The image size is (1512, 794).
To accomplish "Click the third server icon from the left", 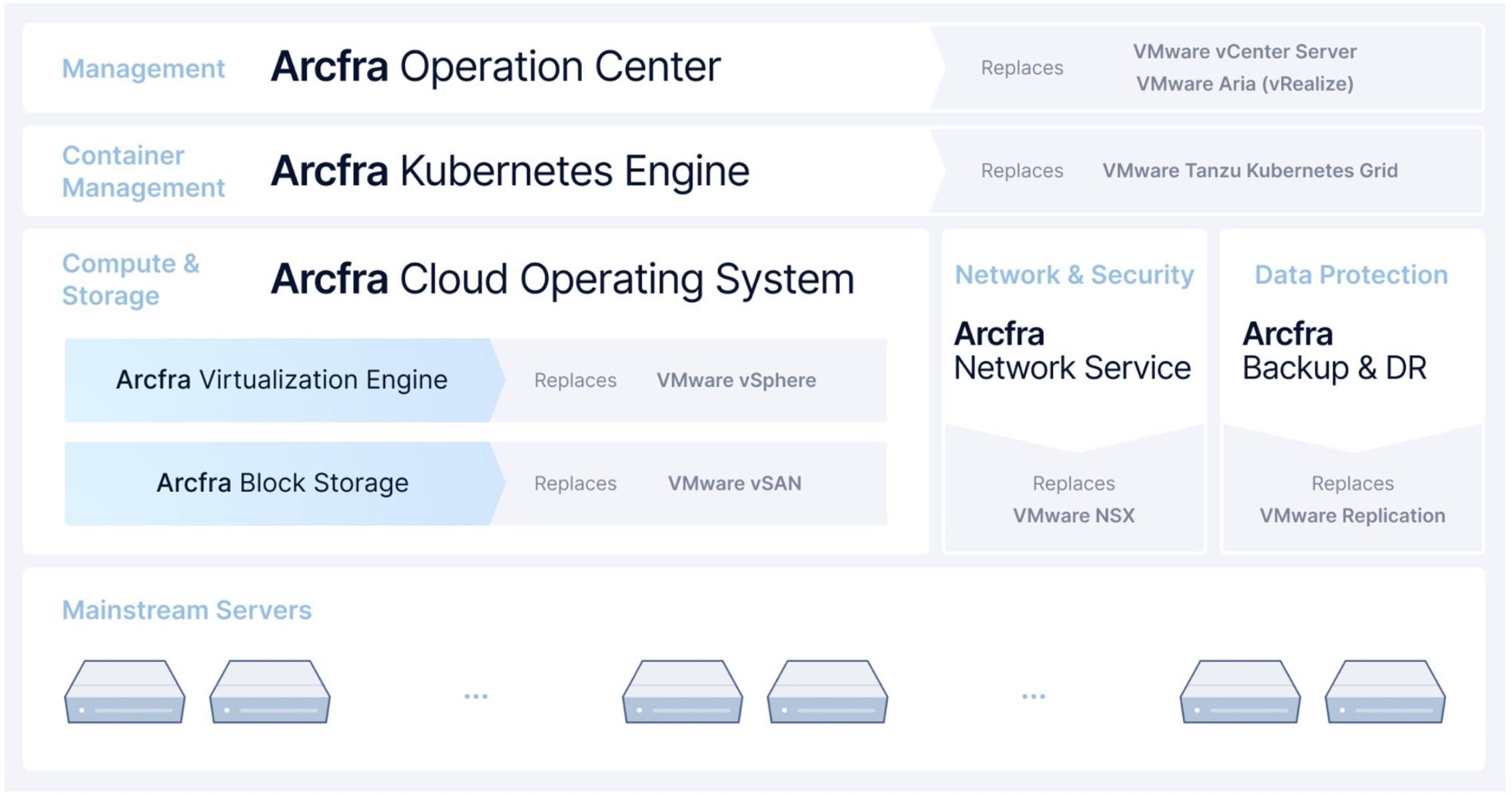I will pos(683,692).
